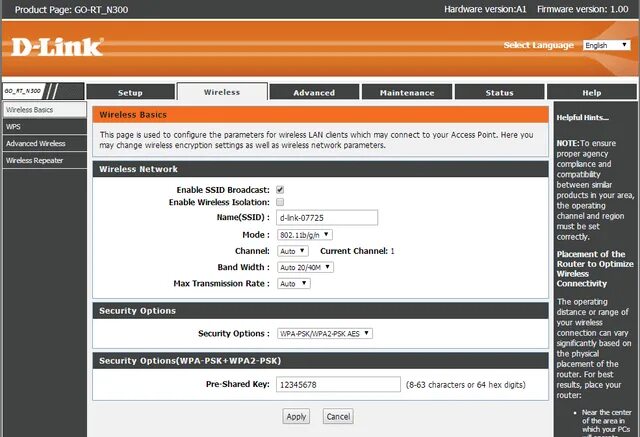
Task: Focus the Name(SSID) input field
Action: click(327, 217)
